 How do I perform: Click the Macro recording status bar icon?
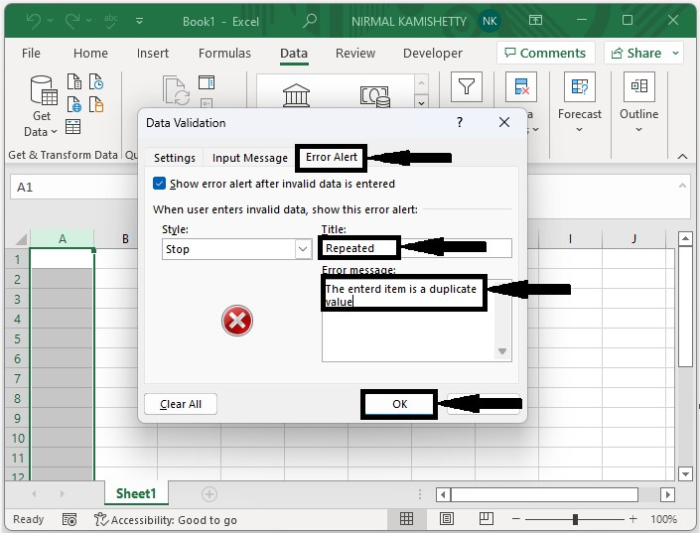(69, 520)
